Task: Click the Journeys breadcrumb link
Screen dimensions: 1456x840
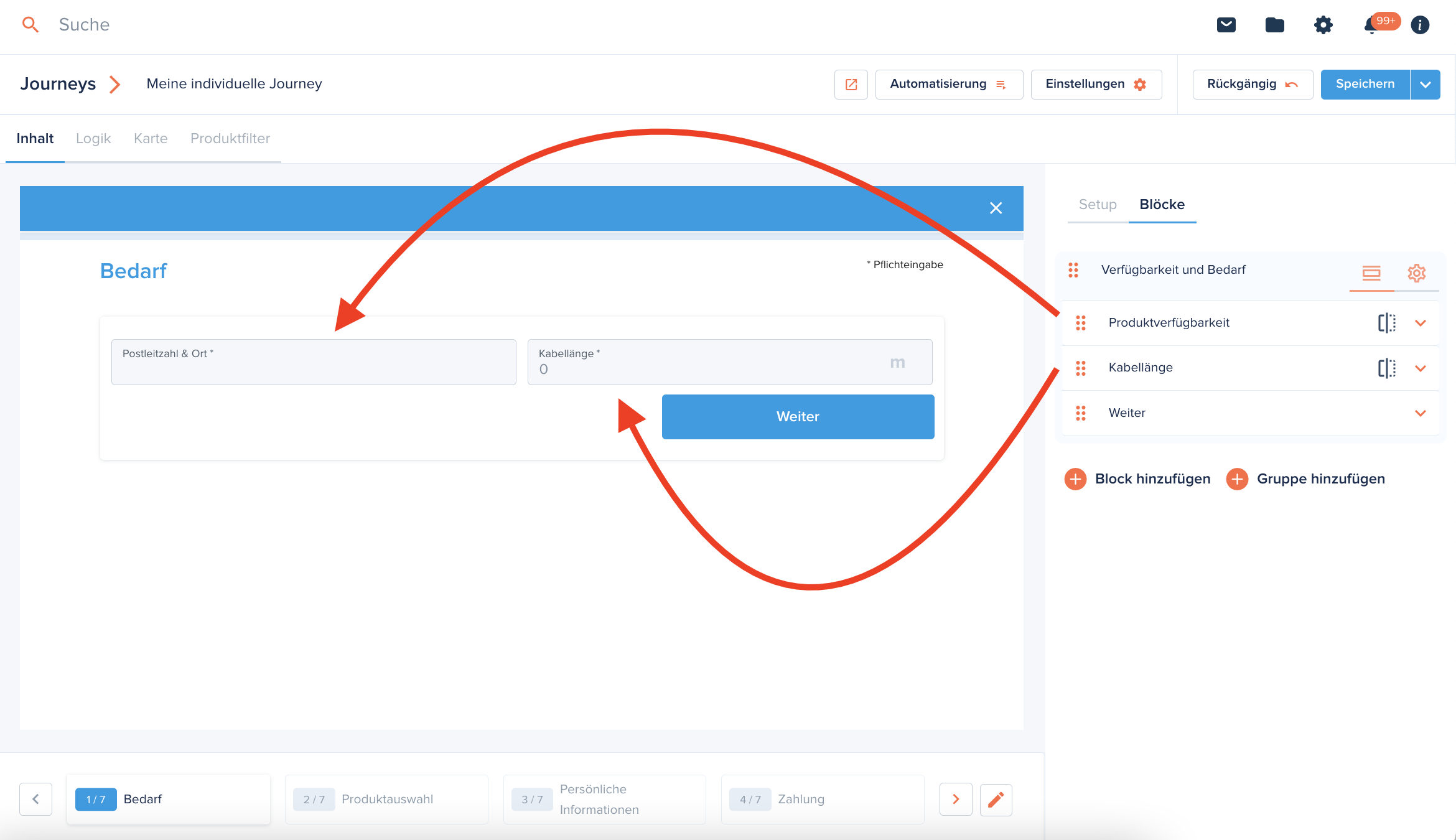Action: click(58, 84)
